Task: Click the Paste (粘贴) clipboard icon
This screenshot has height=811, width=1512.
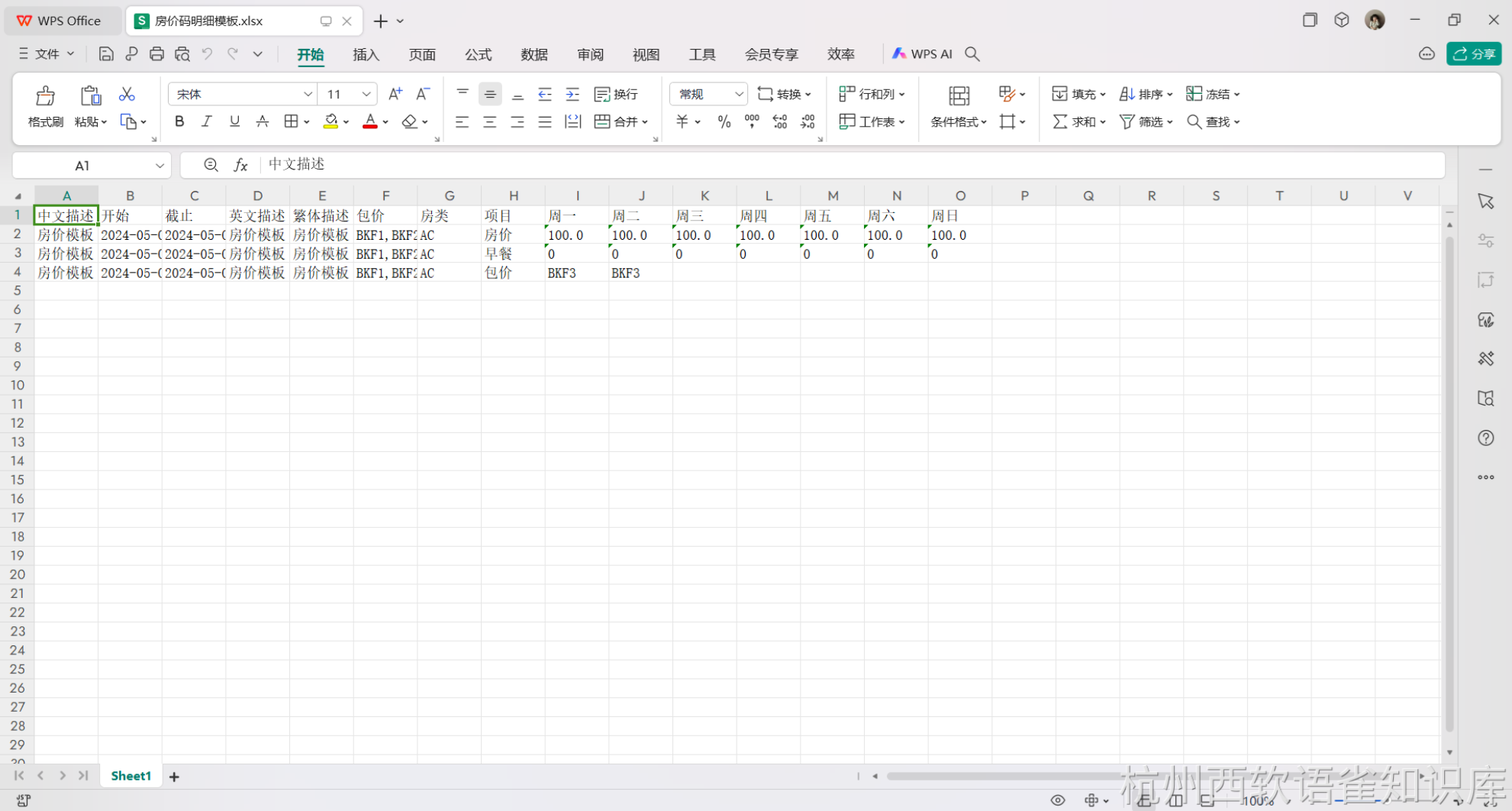Action: [x=90, y=95]
